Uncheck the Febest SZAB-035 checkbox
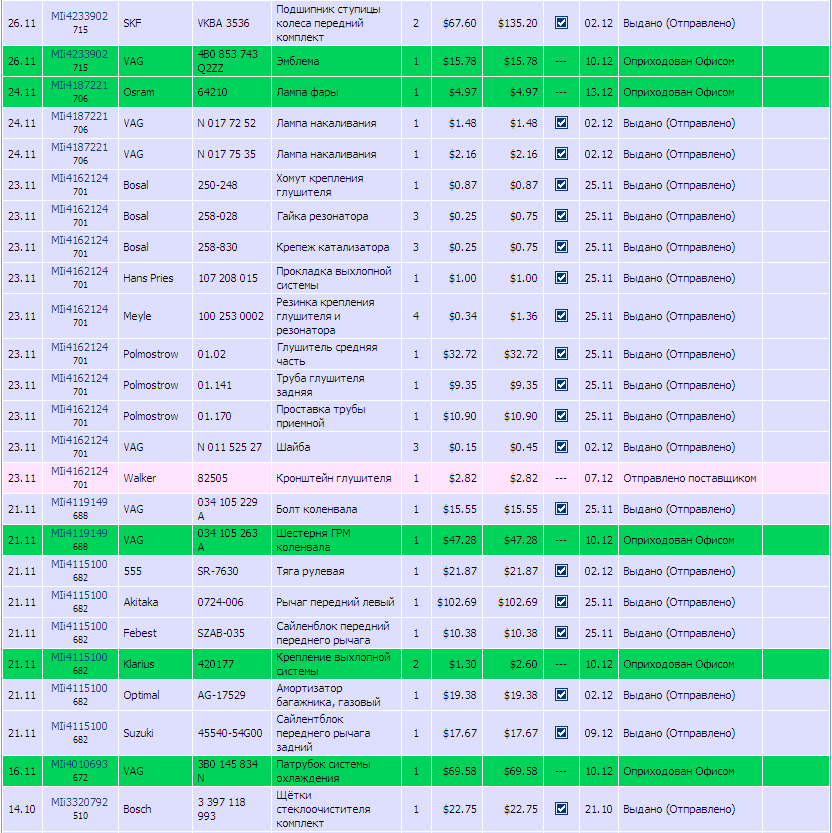This screenshot has height=833, width=832. tap(561, 633)
